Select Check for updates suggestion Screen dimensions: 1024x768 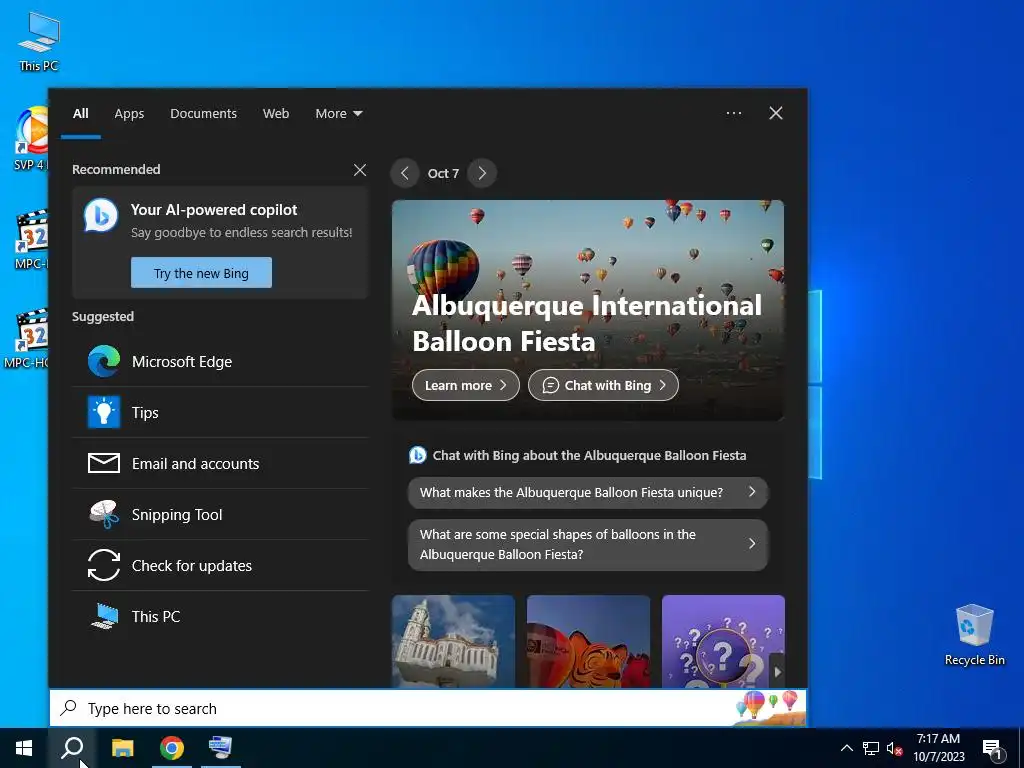(x=221, y=565)
